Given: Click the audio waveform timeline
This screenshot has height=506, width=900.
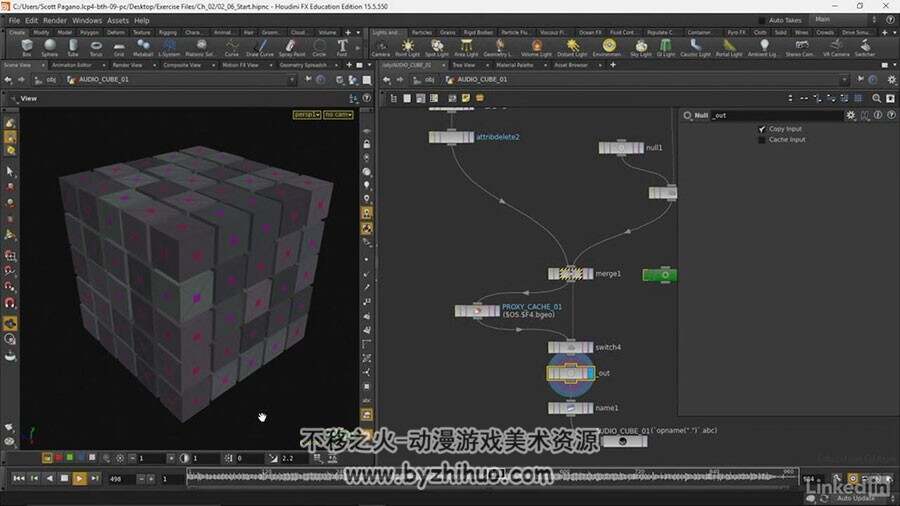Looking at the screenshot, I should tap(492, 476).
